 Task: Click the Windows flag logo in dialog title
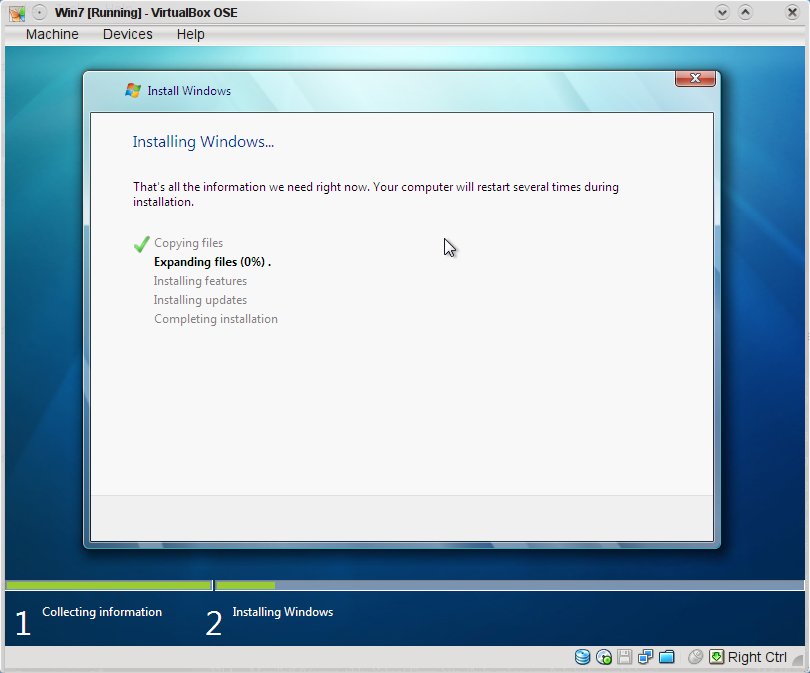(133, 90)
